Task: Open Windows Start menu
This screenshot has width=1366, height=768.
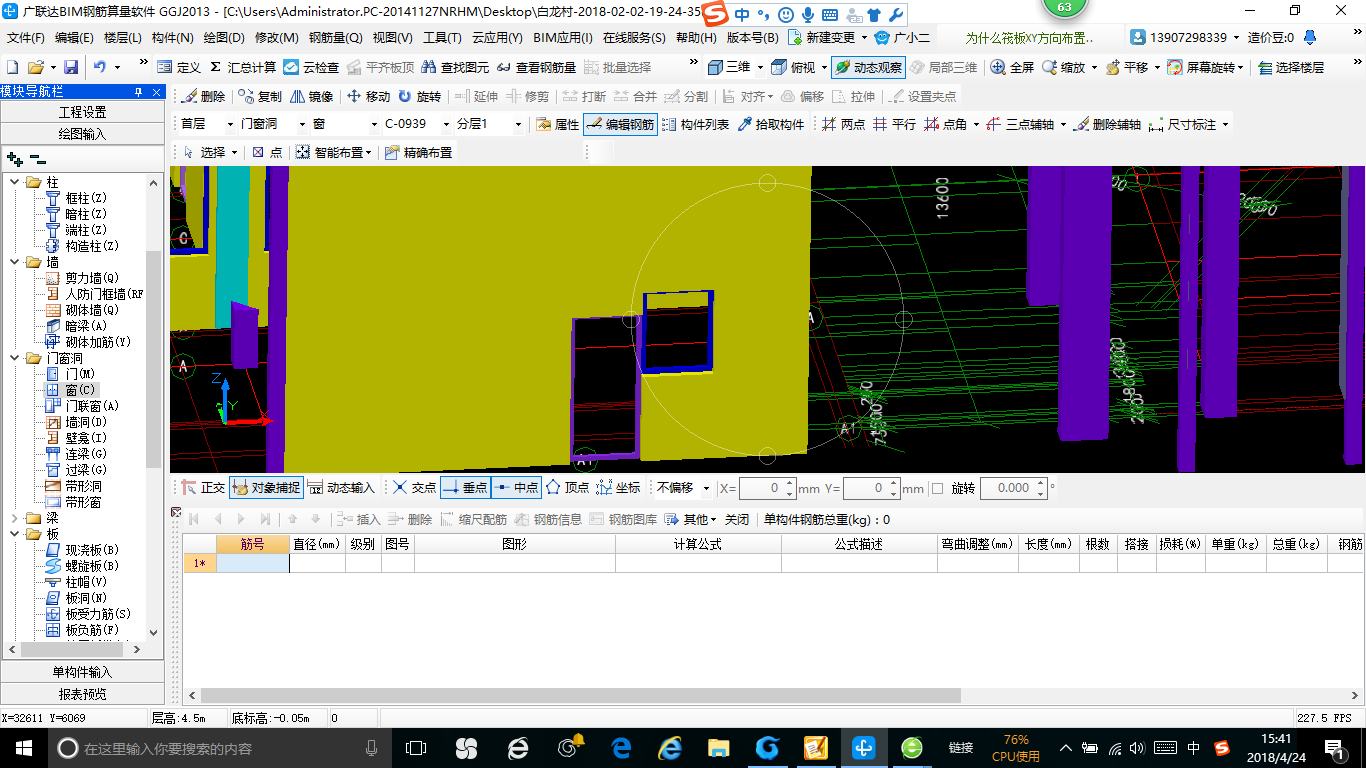Action: (x=23, y=748)
